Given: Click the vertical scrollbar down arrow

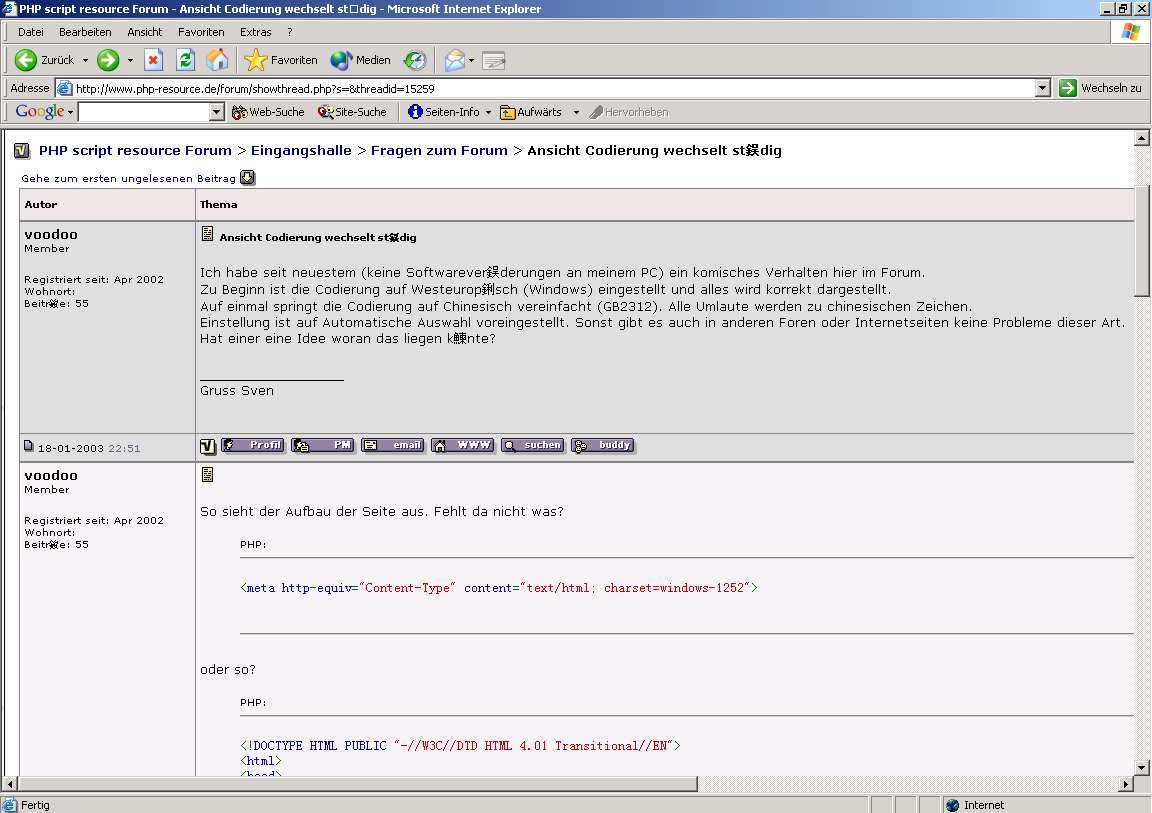Looking at the screenshot, I should click(x=1143, y=768).
